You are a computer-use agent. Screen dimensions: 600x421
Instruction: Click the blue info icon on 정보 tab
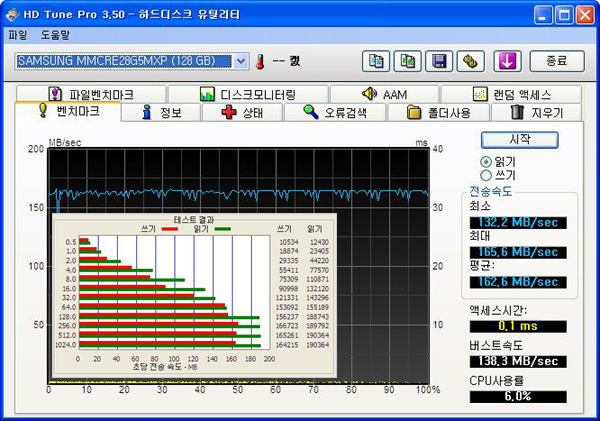click(x=147, y=113)
